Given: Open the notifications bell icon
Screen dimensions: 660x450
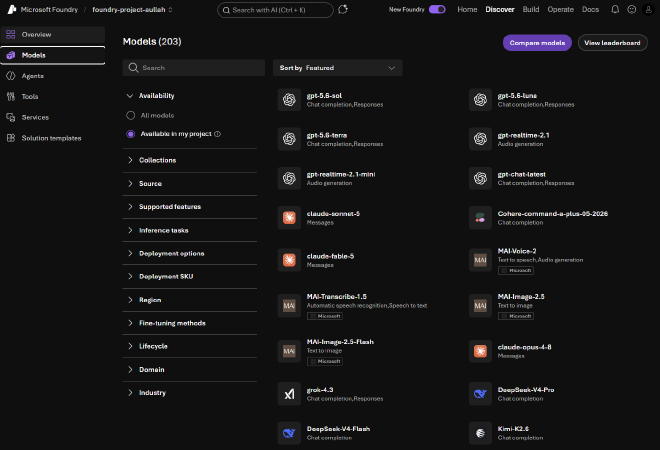Looking at the screenshot, I should pos(615,9).
